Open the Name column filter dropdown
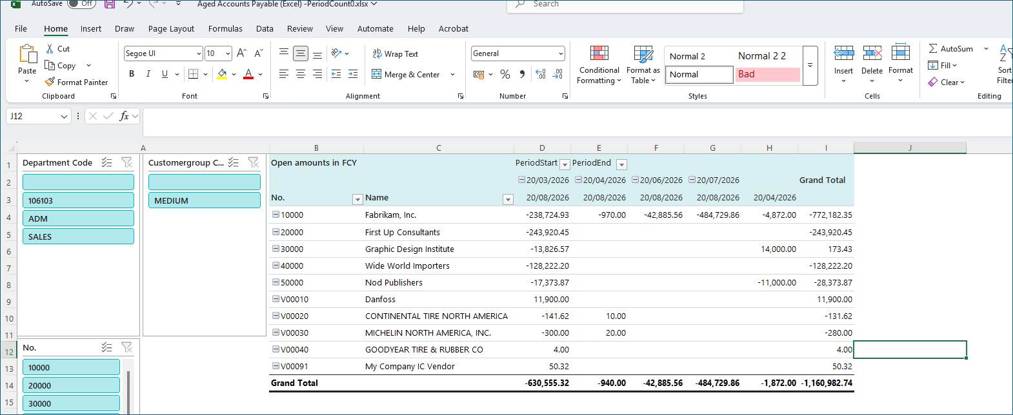Viewport: 1013px width, 415px height. coord(508,199)
